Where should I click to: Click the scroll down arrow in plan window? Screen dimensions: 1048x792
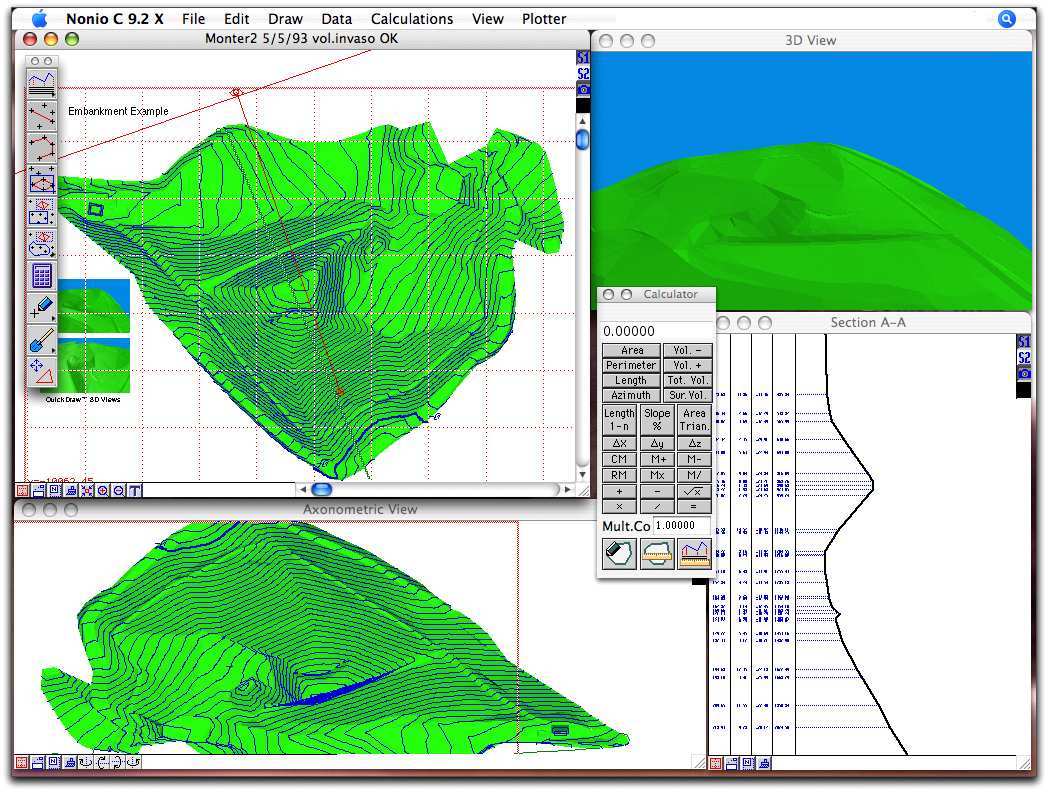pos(583,474)
